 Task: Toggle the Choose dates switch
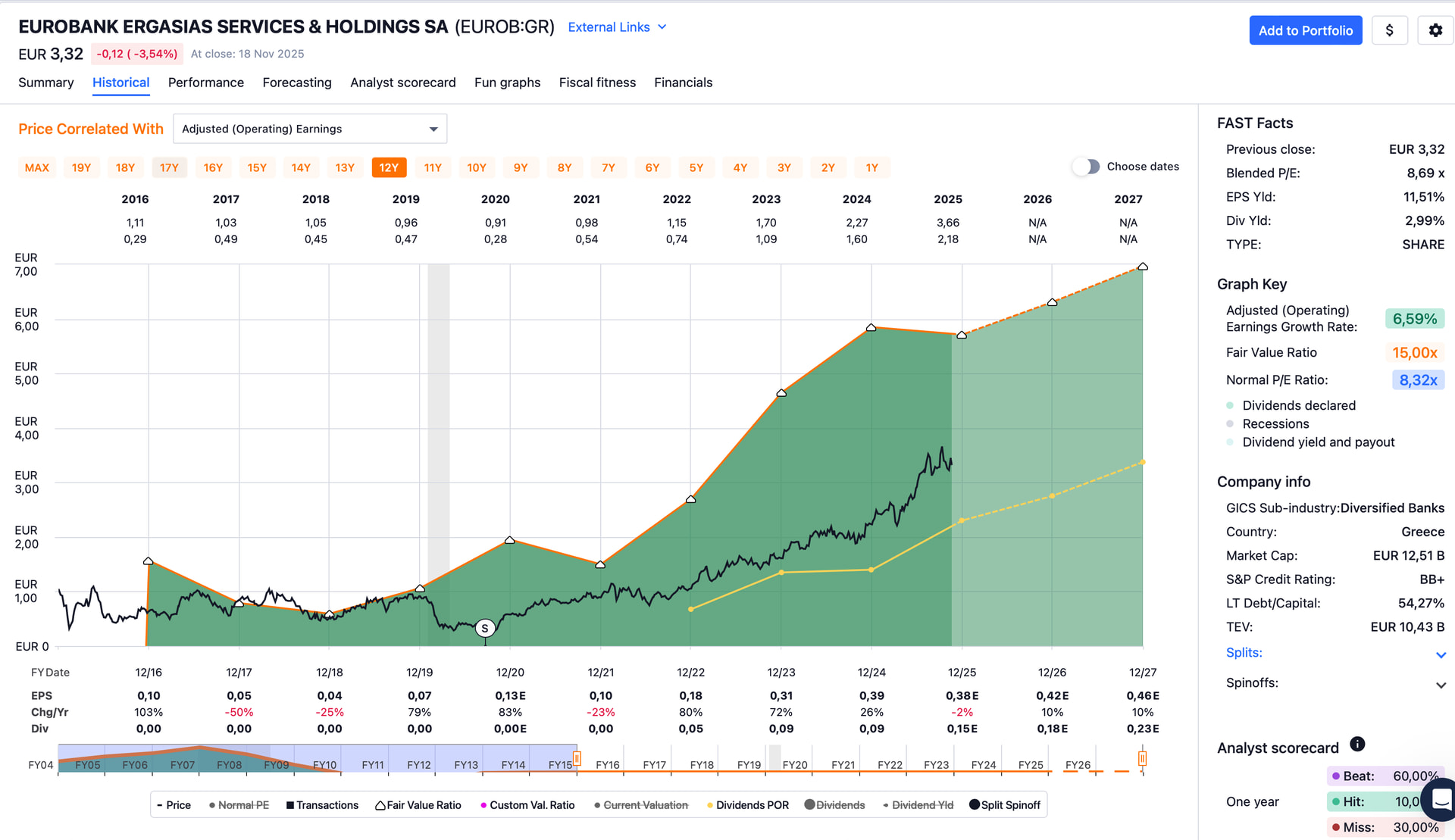click(1086, 167)
